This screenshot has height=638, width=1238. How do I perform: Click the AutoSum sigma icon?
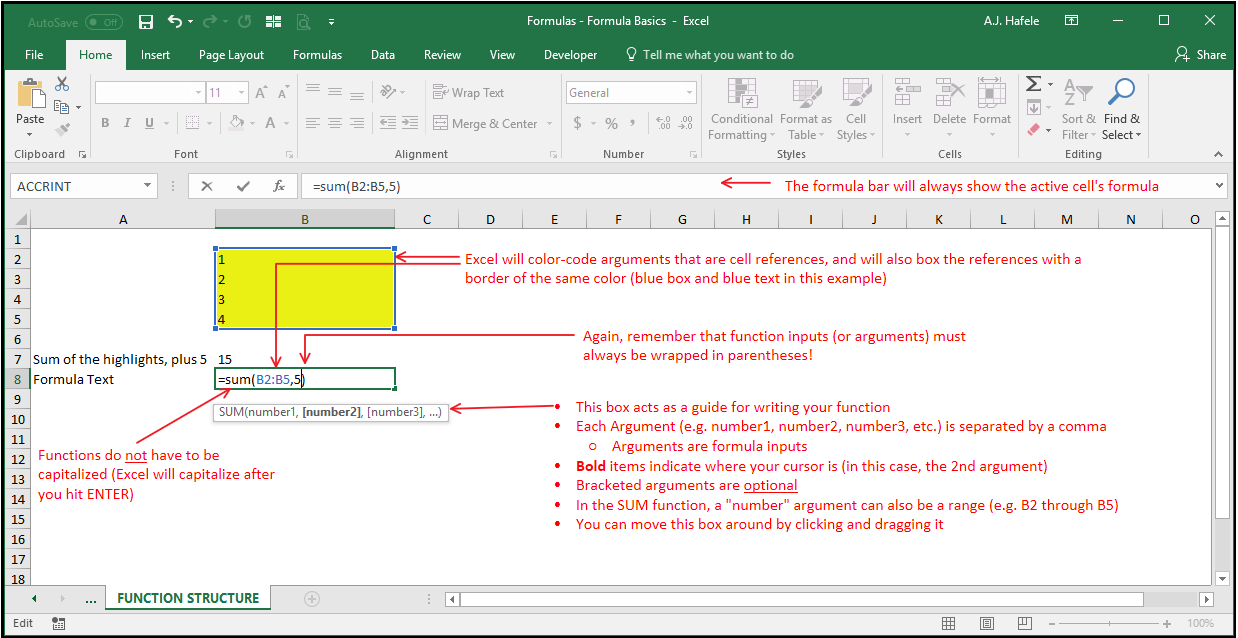pos(1034,84)
